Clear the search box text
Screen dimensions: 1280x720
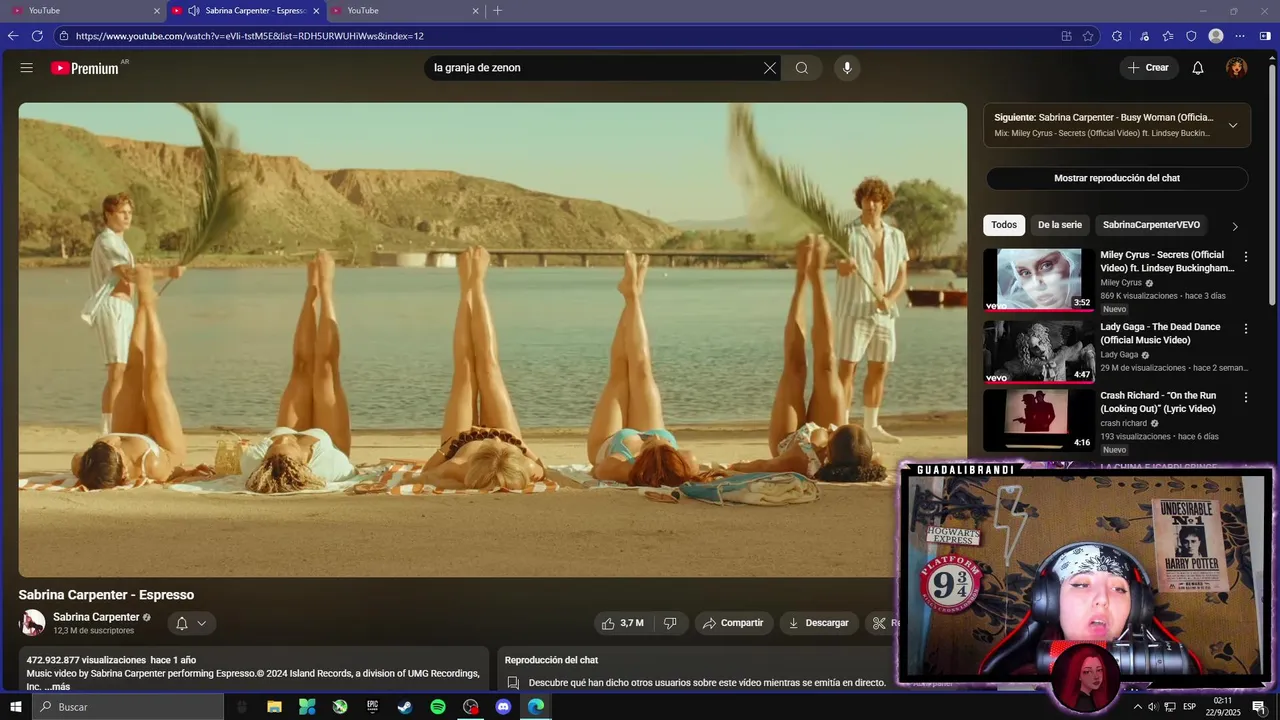(x=769, y=68)
